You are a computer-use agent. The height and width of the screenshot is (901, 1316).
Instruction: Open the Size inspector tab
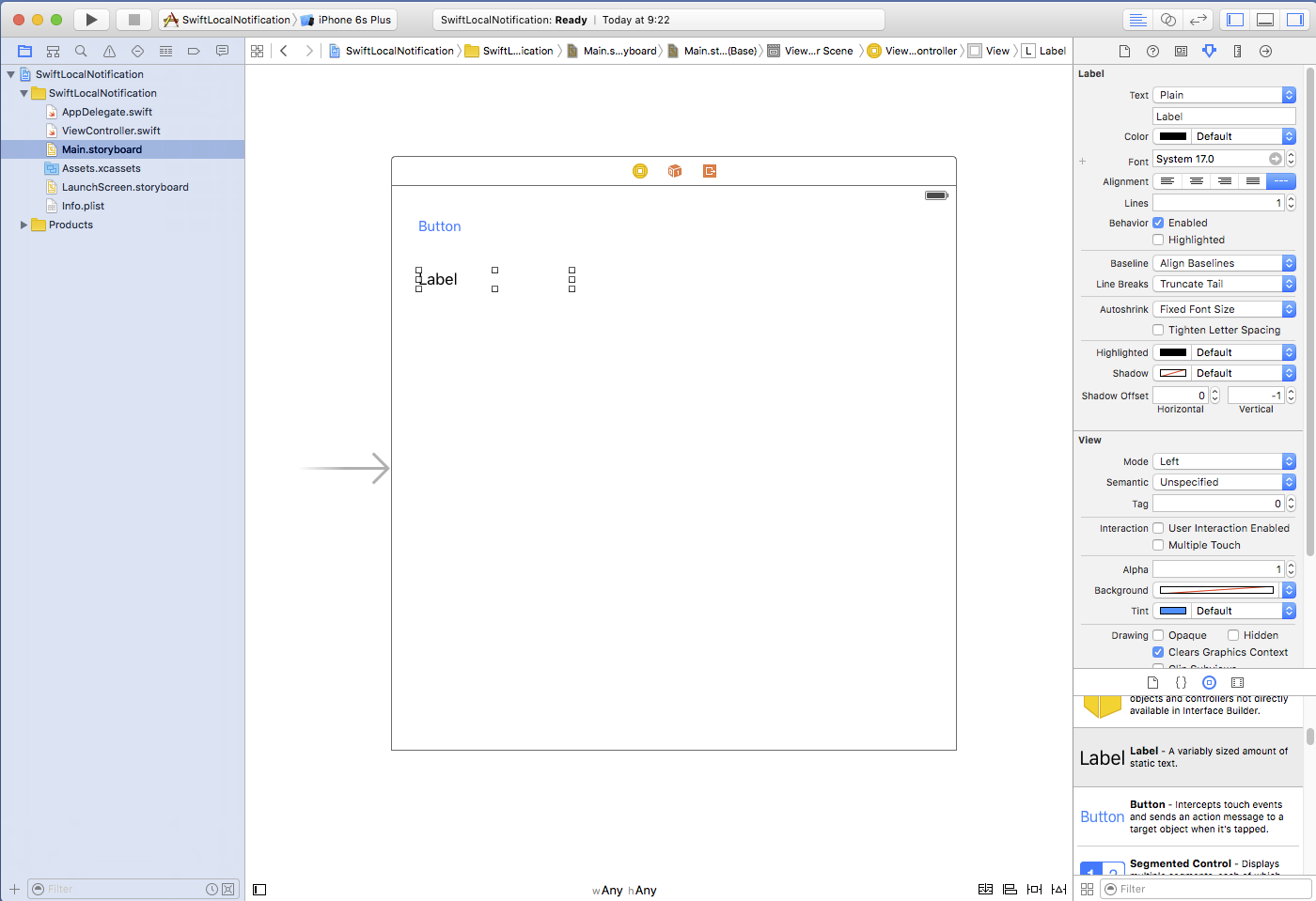[1237, 51]
